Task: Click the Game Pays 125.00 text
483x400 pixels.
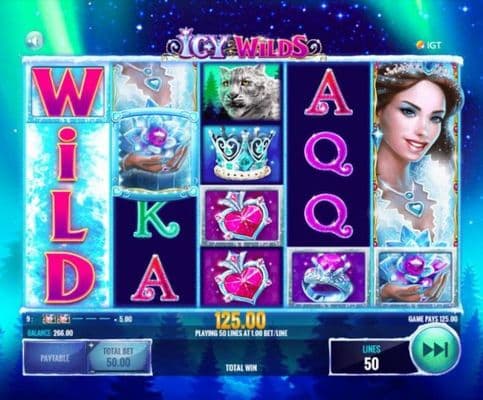Action: point(432,319)
